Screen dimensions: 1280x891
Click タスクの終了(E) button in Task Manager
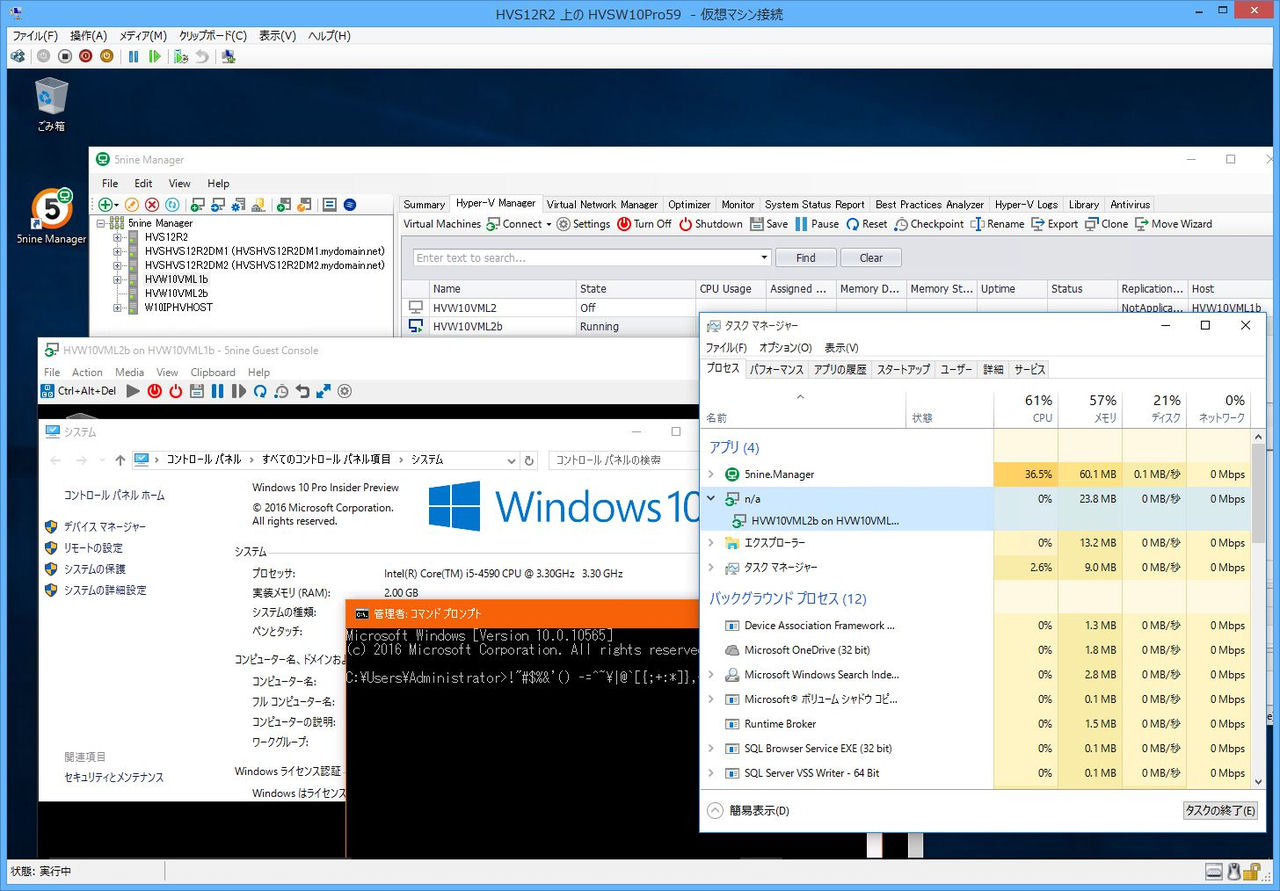click(x=1220, y=810)
